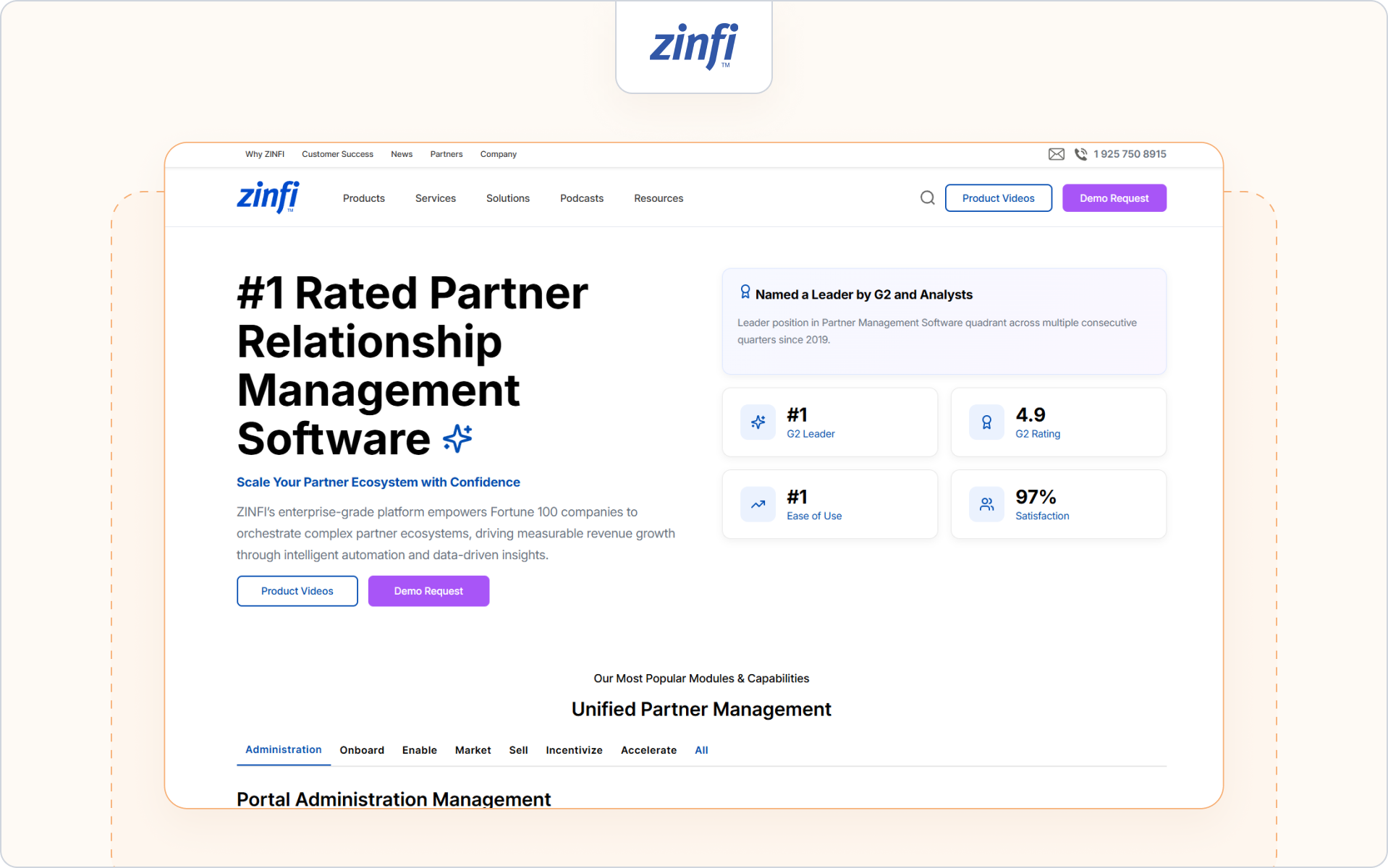Click the email envelope icon
Screen dimensions: 1388x868
[x=1056, y=154]
